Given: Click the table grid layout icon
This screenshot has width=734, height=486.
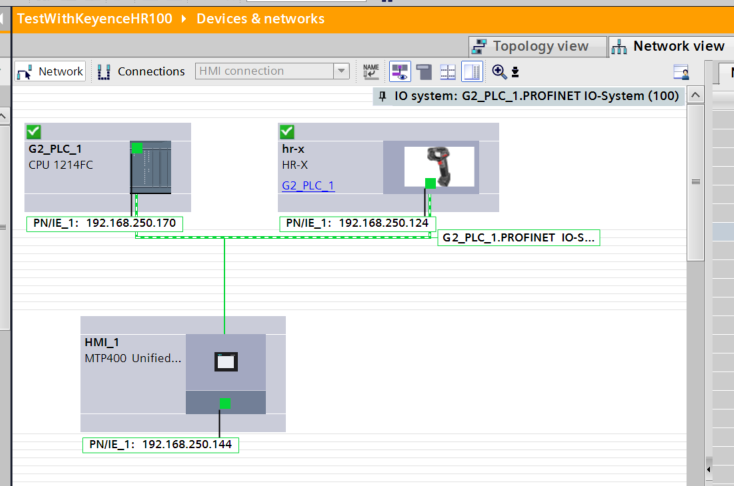Looking at the screenshot, I should coord(448,72).
